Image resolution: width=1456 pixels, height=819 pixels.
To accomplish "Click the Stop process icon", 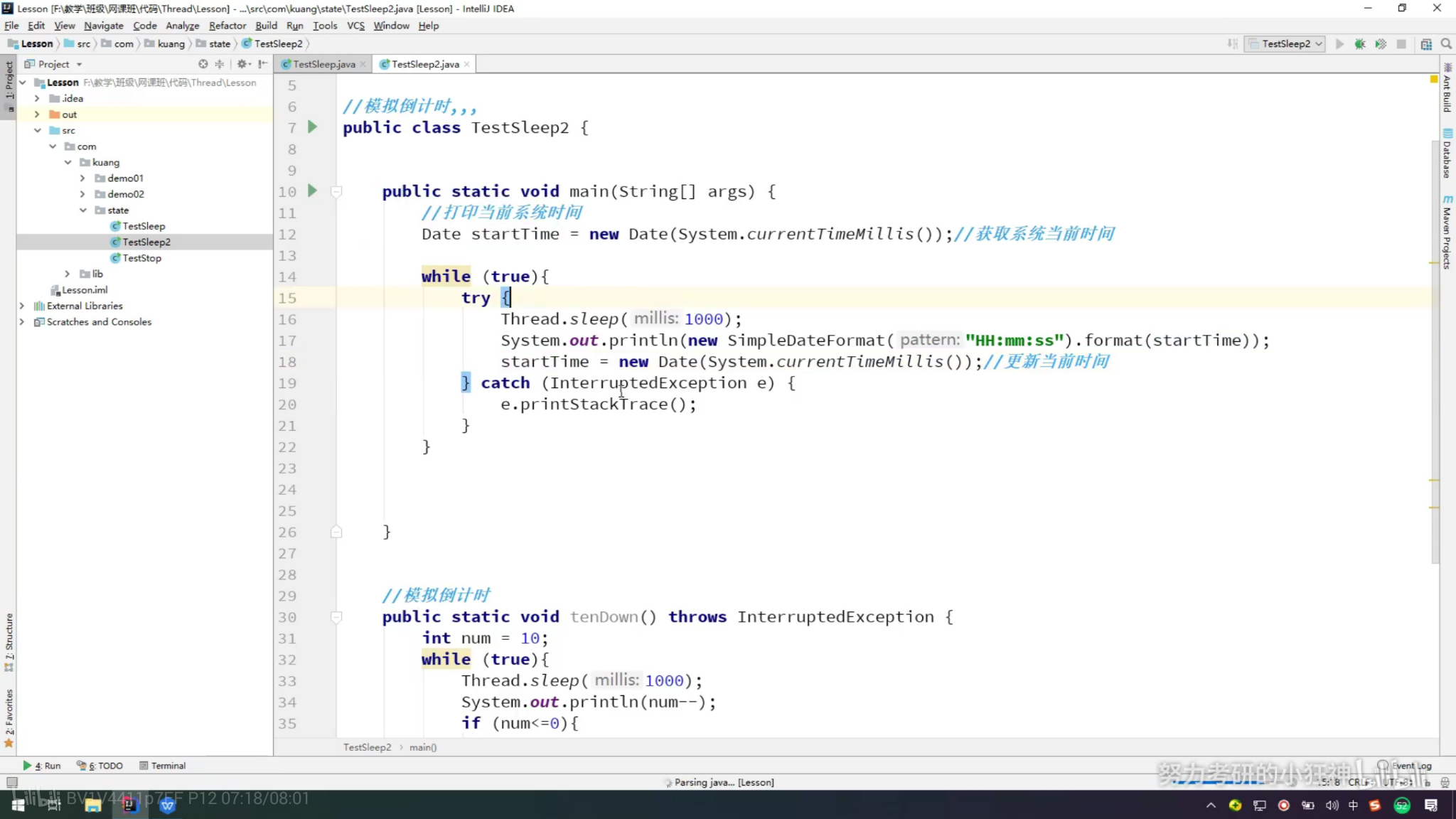I will point(1401,44).
